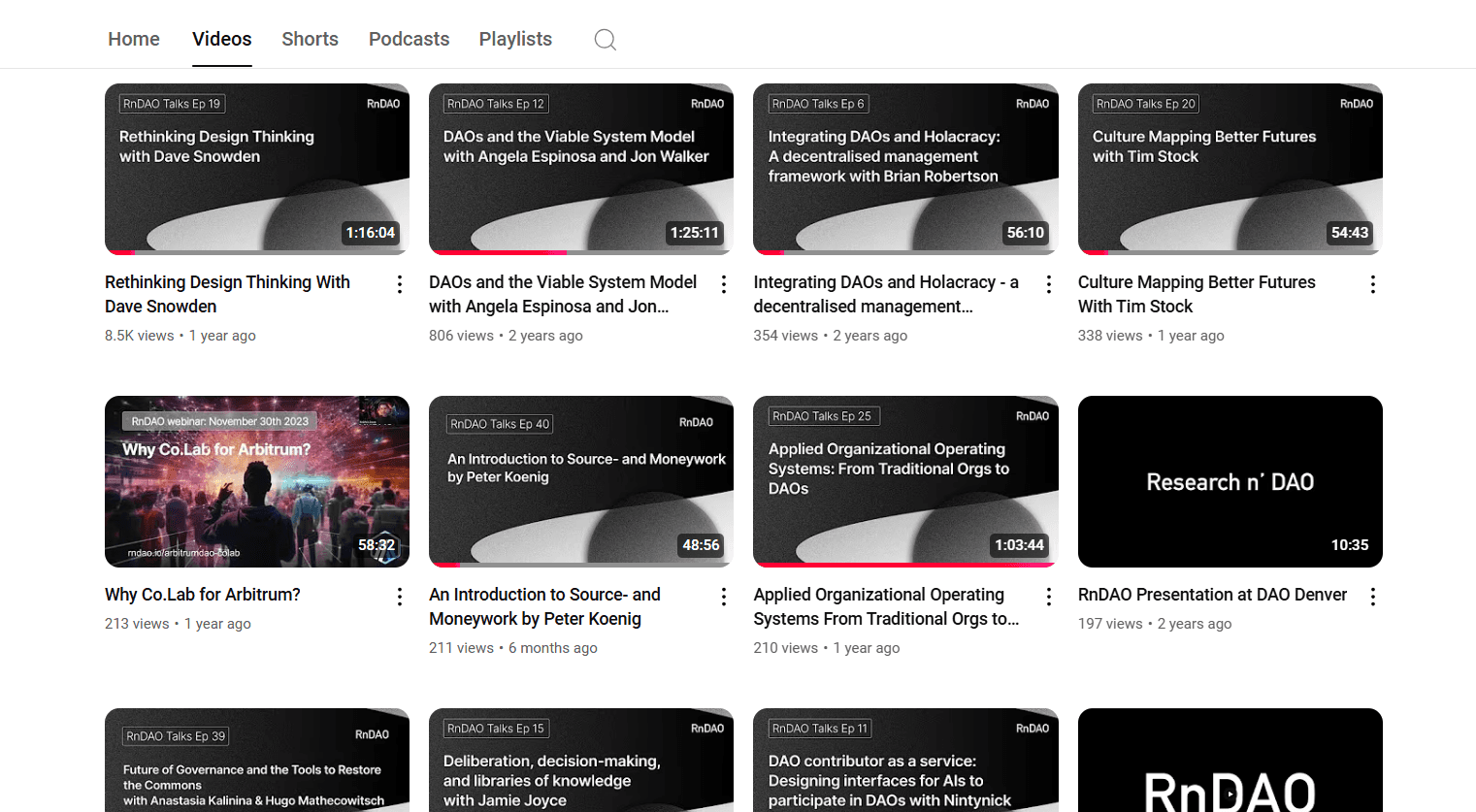Click the 54:43 duration badge
This screenshot has width=1476, height=812.
(1350, 233)
